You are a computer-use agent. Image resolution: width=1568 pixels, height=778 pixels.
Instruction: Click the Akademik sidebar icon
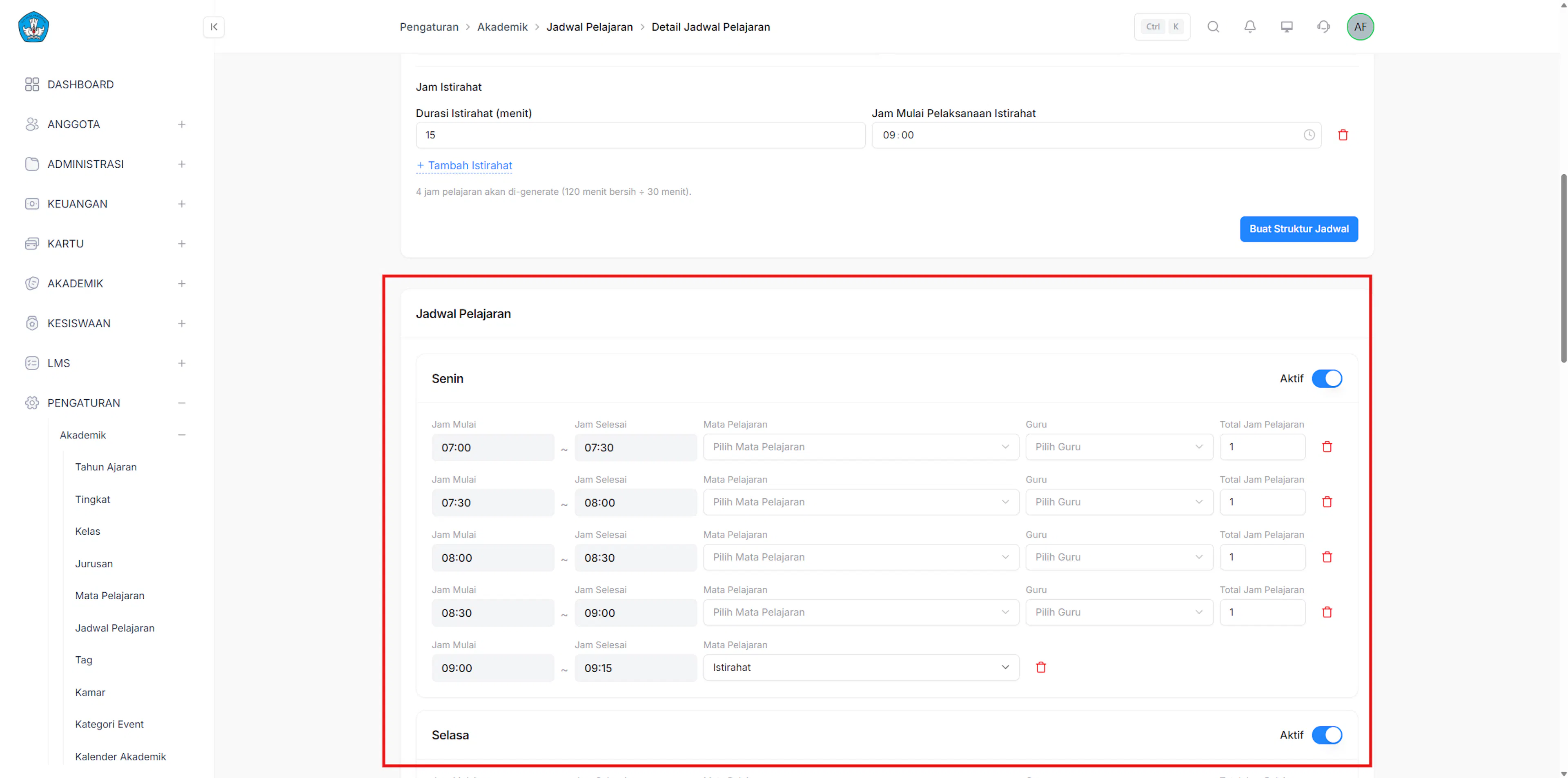[x=32, y=283]
